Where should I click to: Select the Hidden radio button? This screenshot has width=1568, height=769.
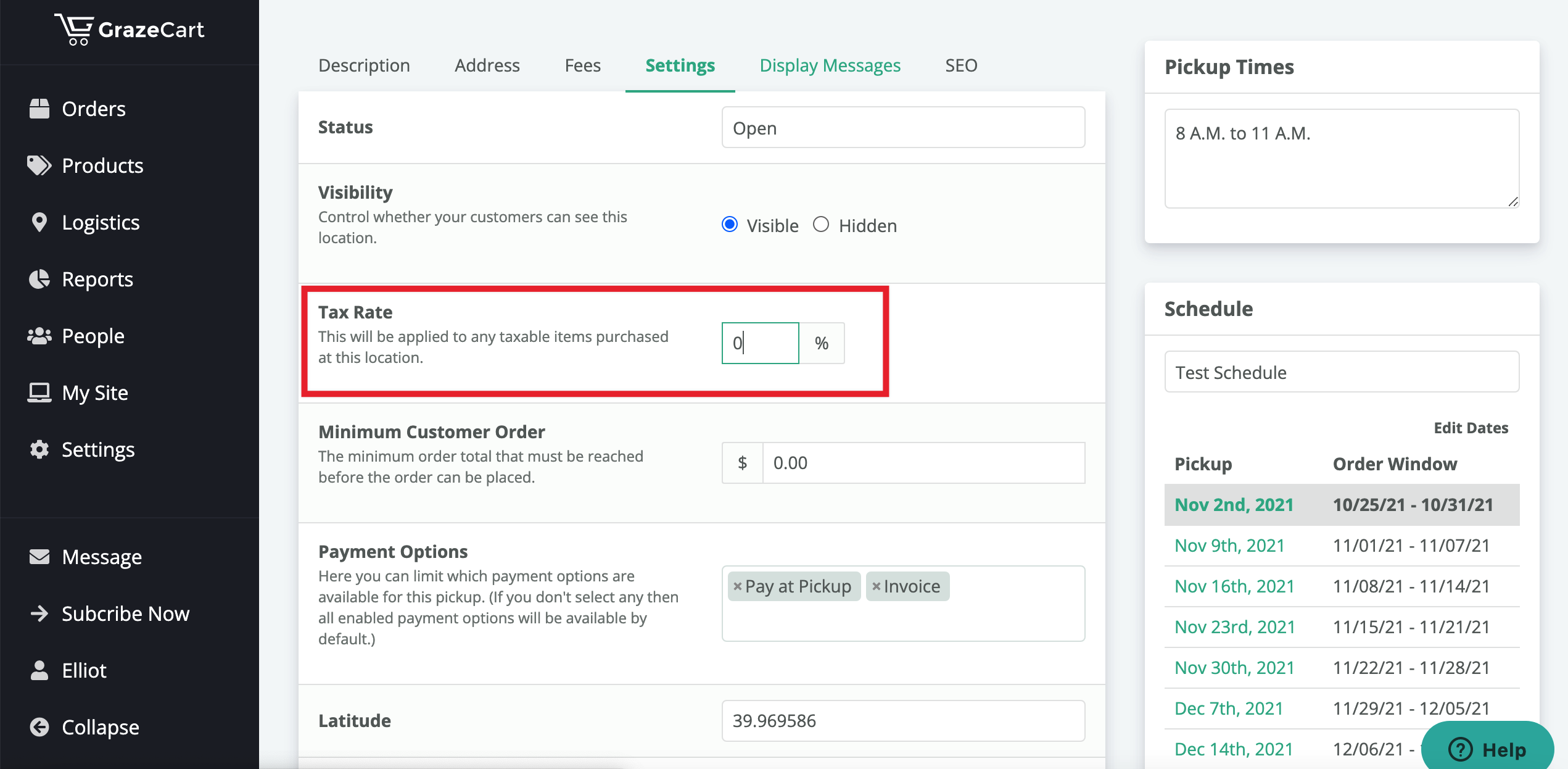pyautogui.click(x=821, y=225)
